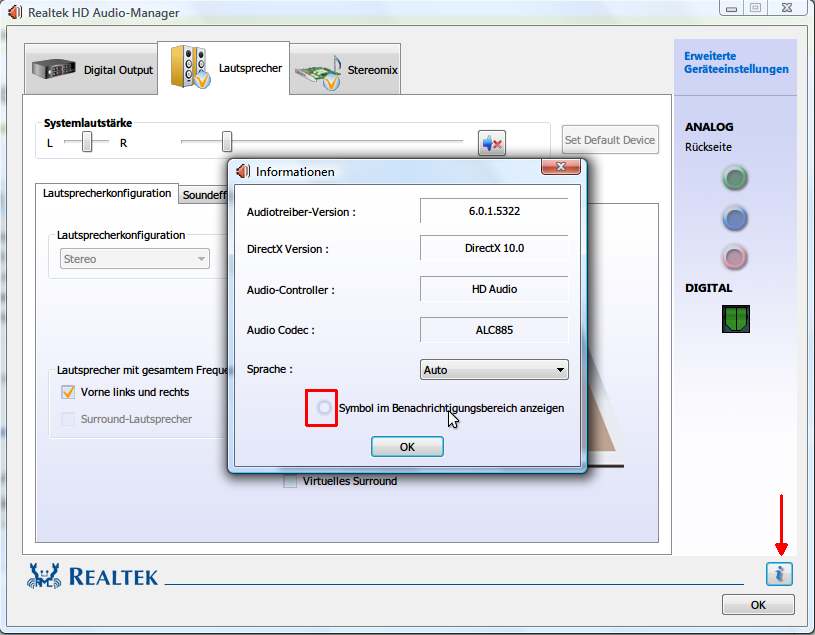Click the Realtek crab logo
815x635 pixels.
tap(44, 576)
